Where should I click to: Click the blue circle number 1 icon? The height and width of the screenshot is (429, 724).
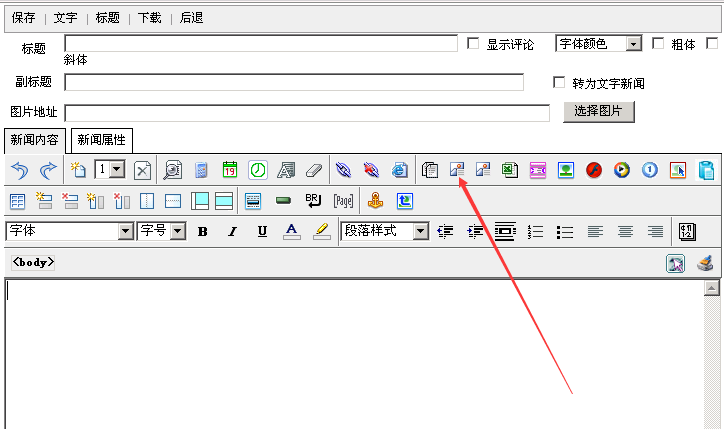650,170
